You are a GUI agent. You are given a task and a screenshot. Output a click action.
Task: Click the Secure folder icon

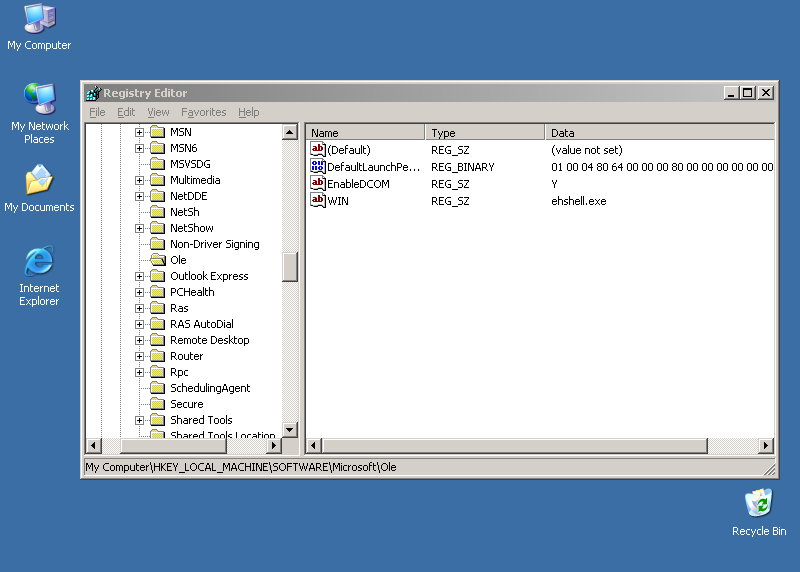click(x=158, y=404)
